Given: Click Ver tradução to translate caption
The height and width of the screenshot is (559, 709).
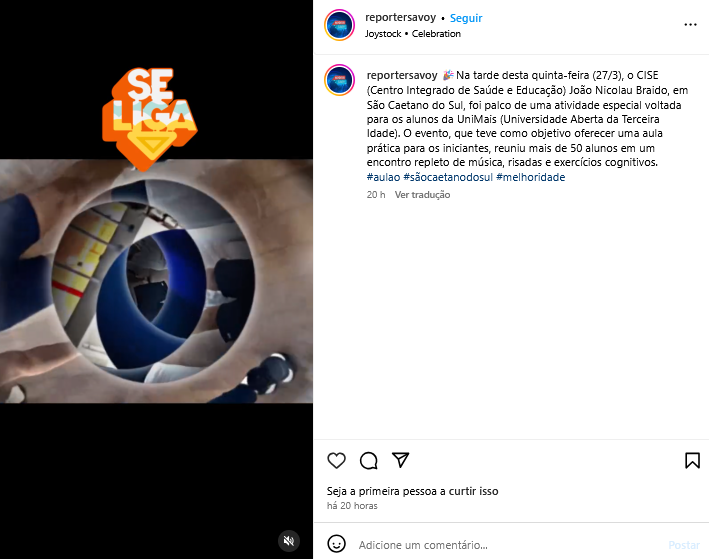Looking at the screenshot, I should [x=422, y=194].
